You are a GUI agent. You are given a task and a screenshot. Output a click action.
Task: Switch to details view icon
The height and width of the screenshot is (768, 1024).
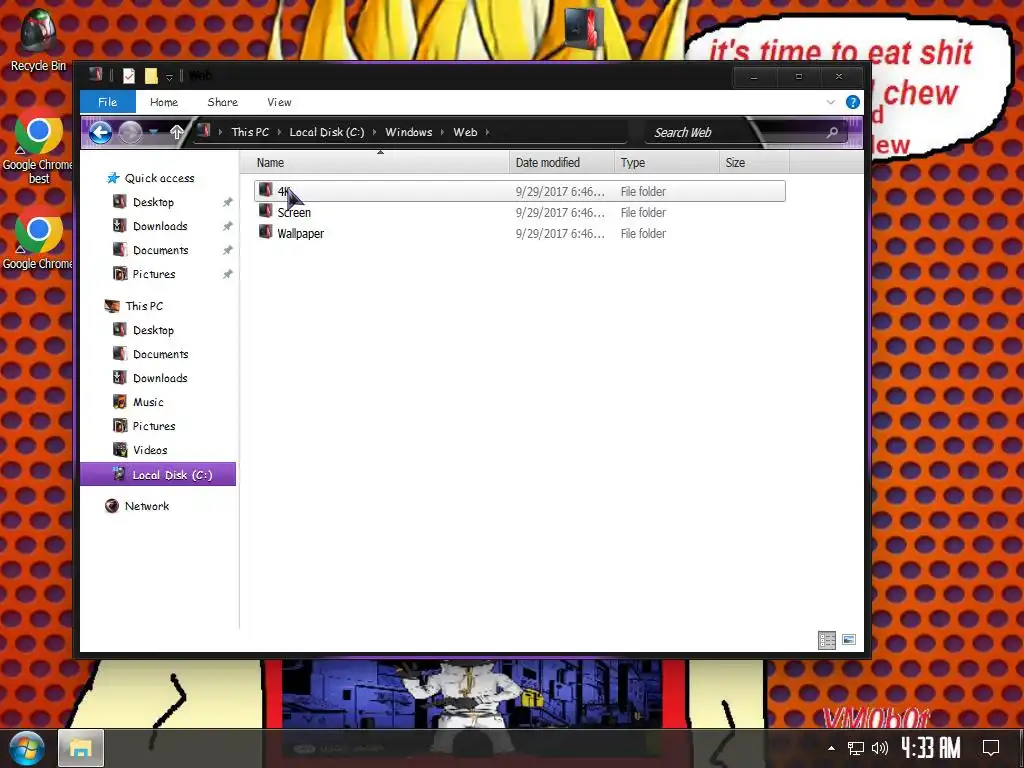click(x=827, y=640)
